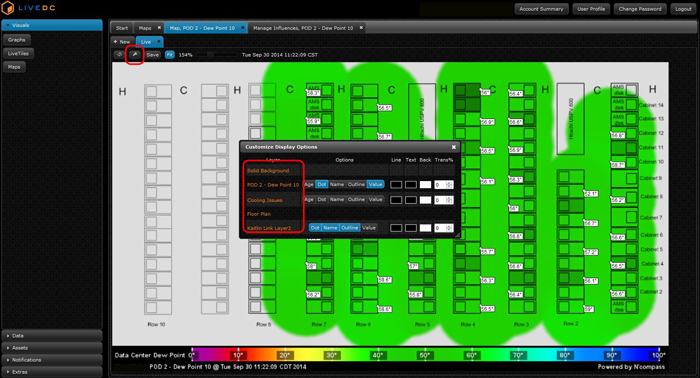Toggle Fit zoom mode button
Screen dimensions: 700x378
(x=170, y=55)
